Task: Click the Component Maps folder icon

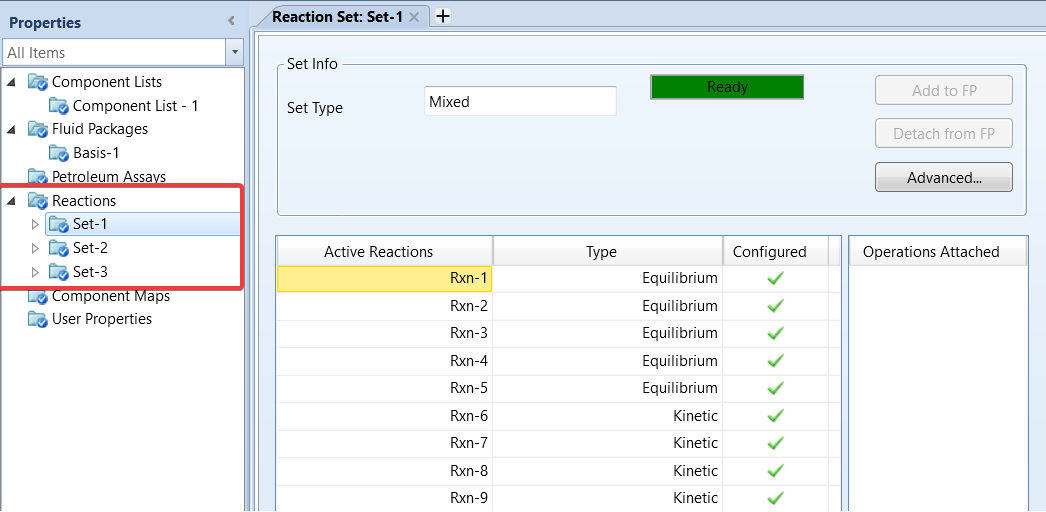Action: pyautogui.click(x=38, y=296)
